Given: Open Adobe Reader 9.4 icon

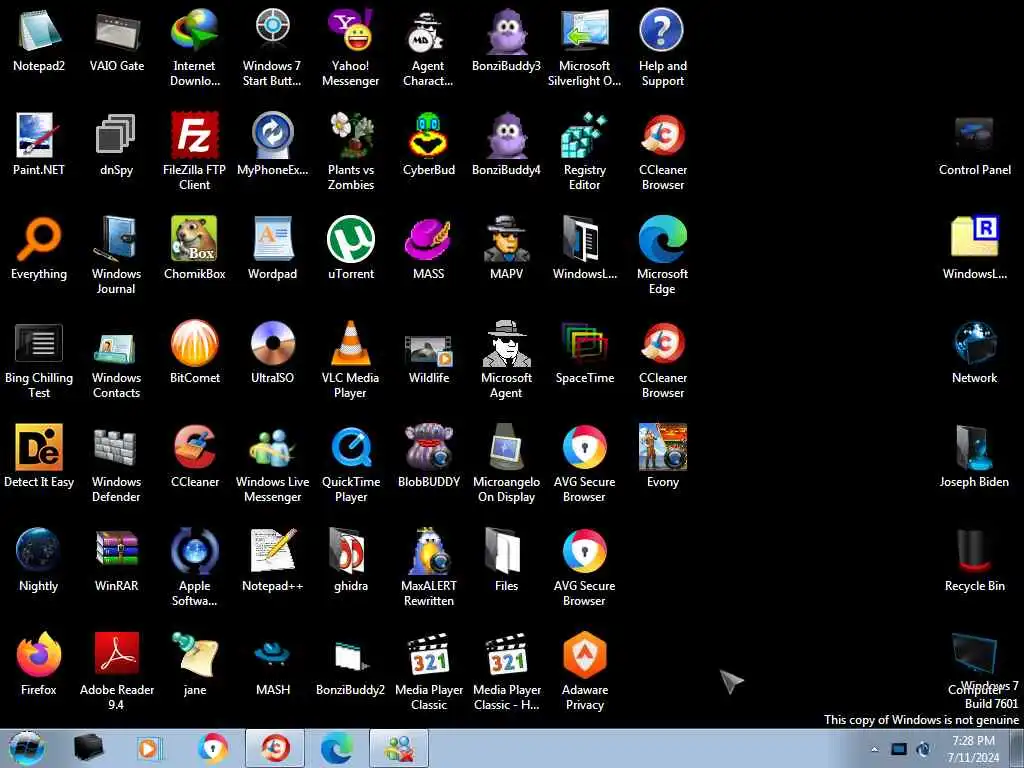Looking at the screenshot, I should [x=116, y=671].
